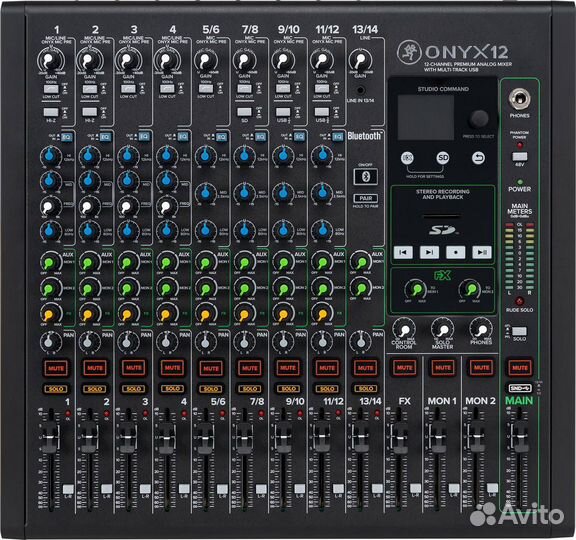Click the FX to MON 2 knob
The image size is (576, 540).
click(x=470, y=290)
